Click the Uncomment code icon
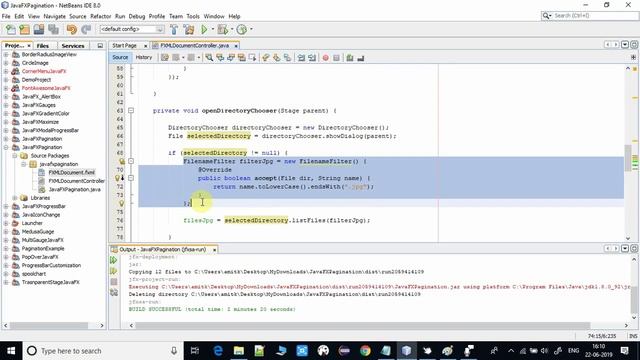 point(361,58)
